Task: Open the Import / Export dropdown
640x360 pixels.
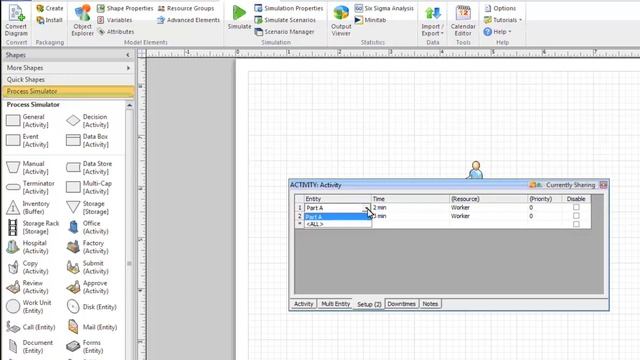Action: click(x=433, y=20)
